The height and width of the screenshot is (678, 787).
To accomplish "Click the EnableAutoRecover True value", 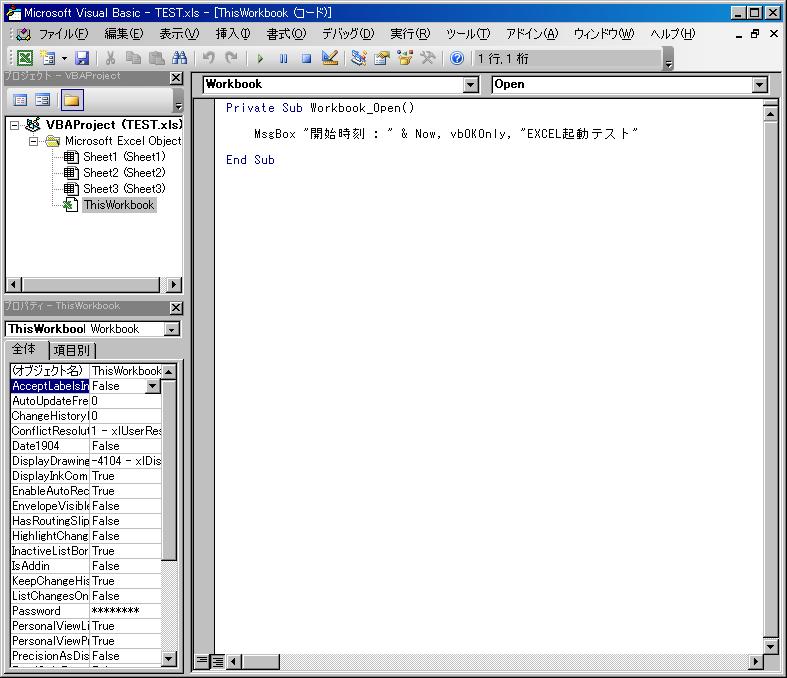I will 125,491.
